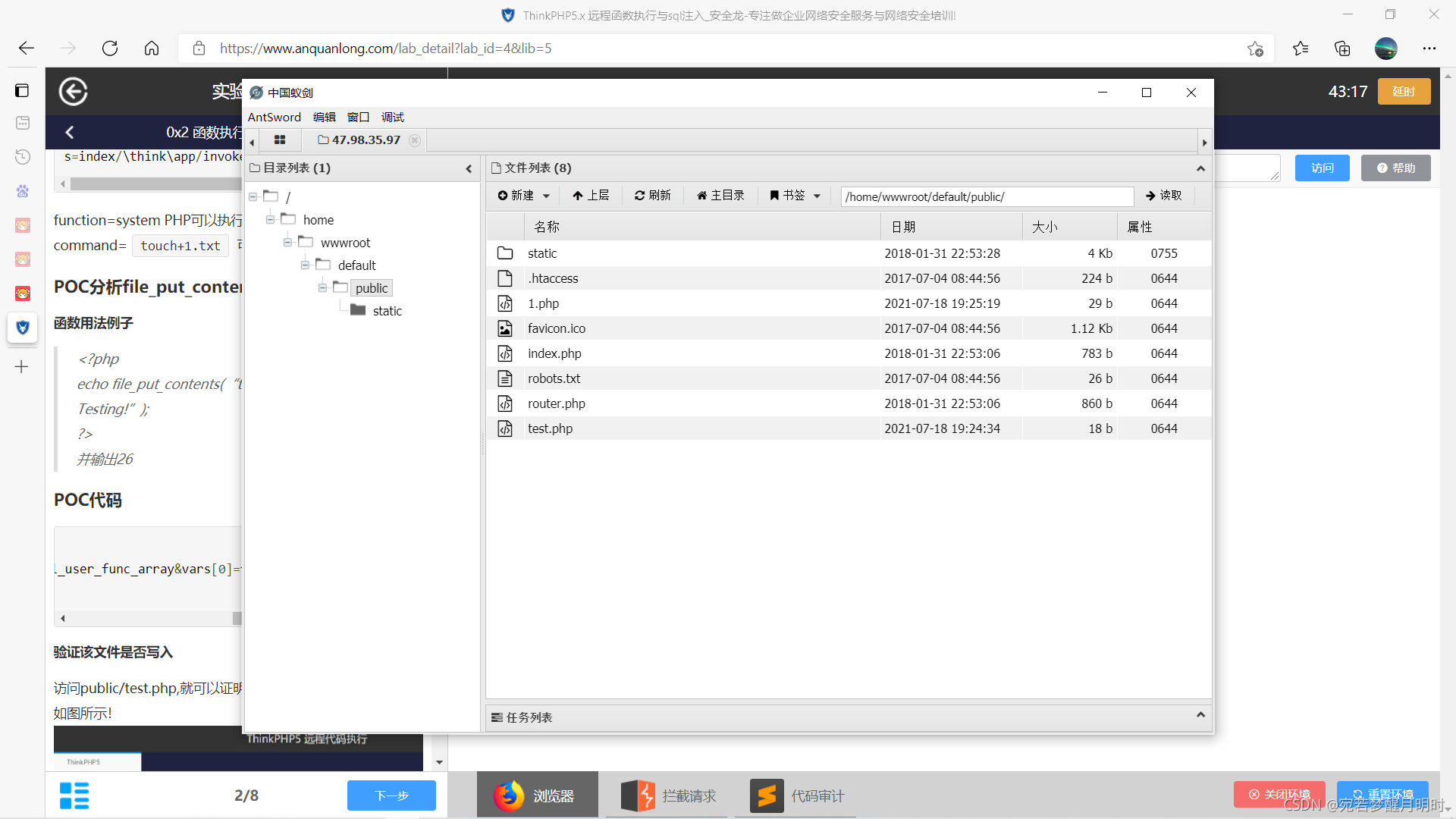Collapse the root / tree node

click(x=253, y=197)
